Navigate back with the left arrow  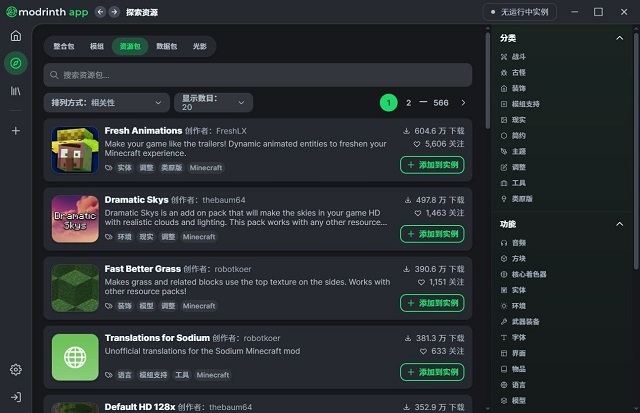tap(100, 12)
